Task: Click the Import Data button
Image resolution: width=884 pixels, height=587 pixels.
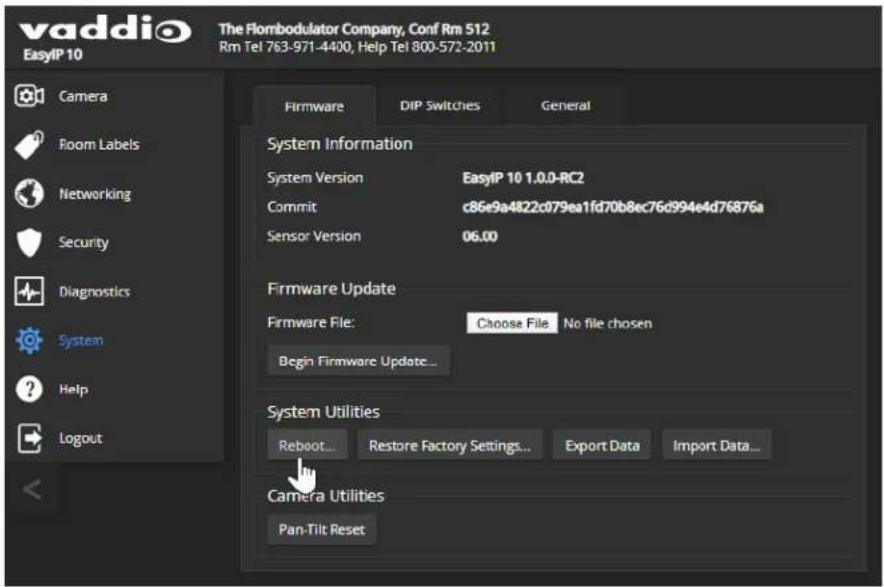Action: [717, 445]
